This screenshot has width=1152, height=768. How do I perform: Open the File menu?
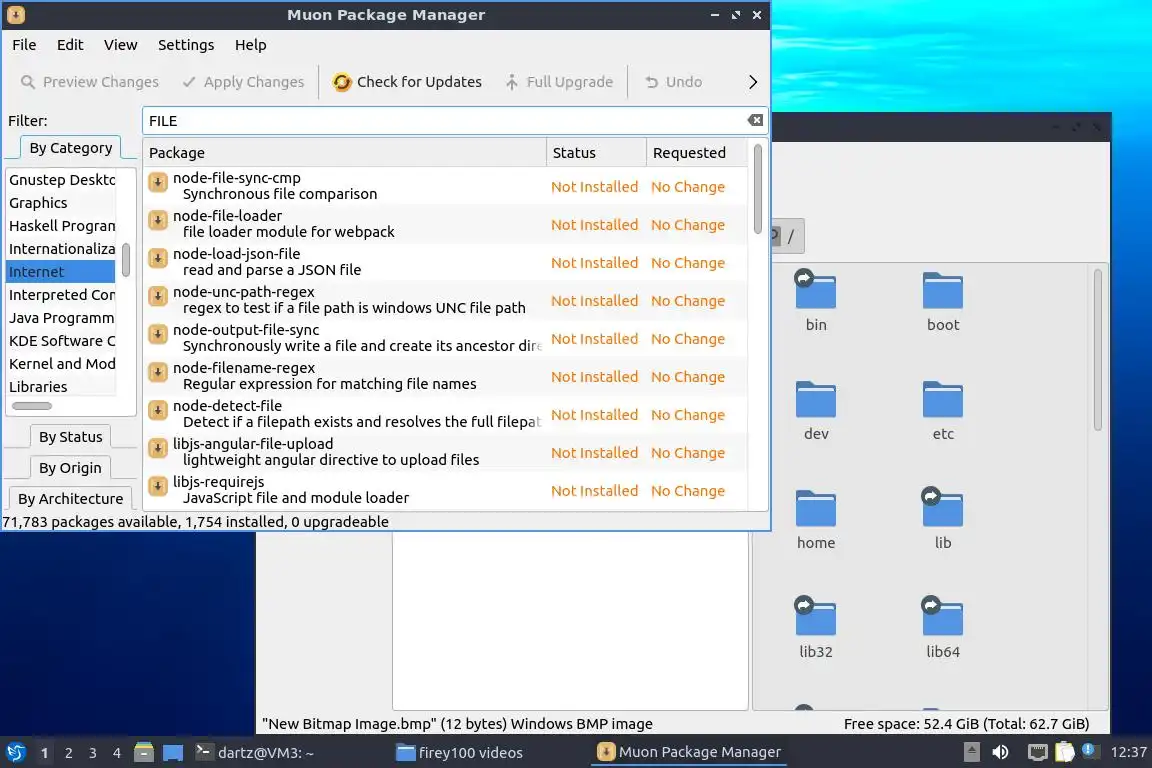pyautogui.click(x=24, y=45)
